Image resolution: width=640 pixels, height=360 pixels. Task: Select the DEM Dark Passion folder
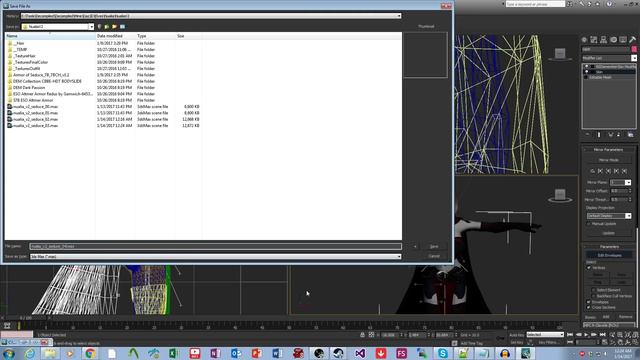click(29, 87)
